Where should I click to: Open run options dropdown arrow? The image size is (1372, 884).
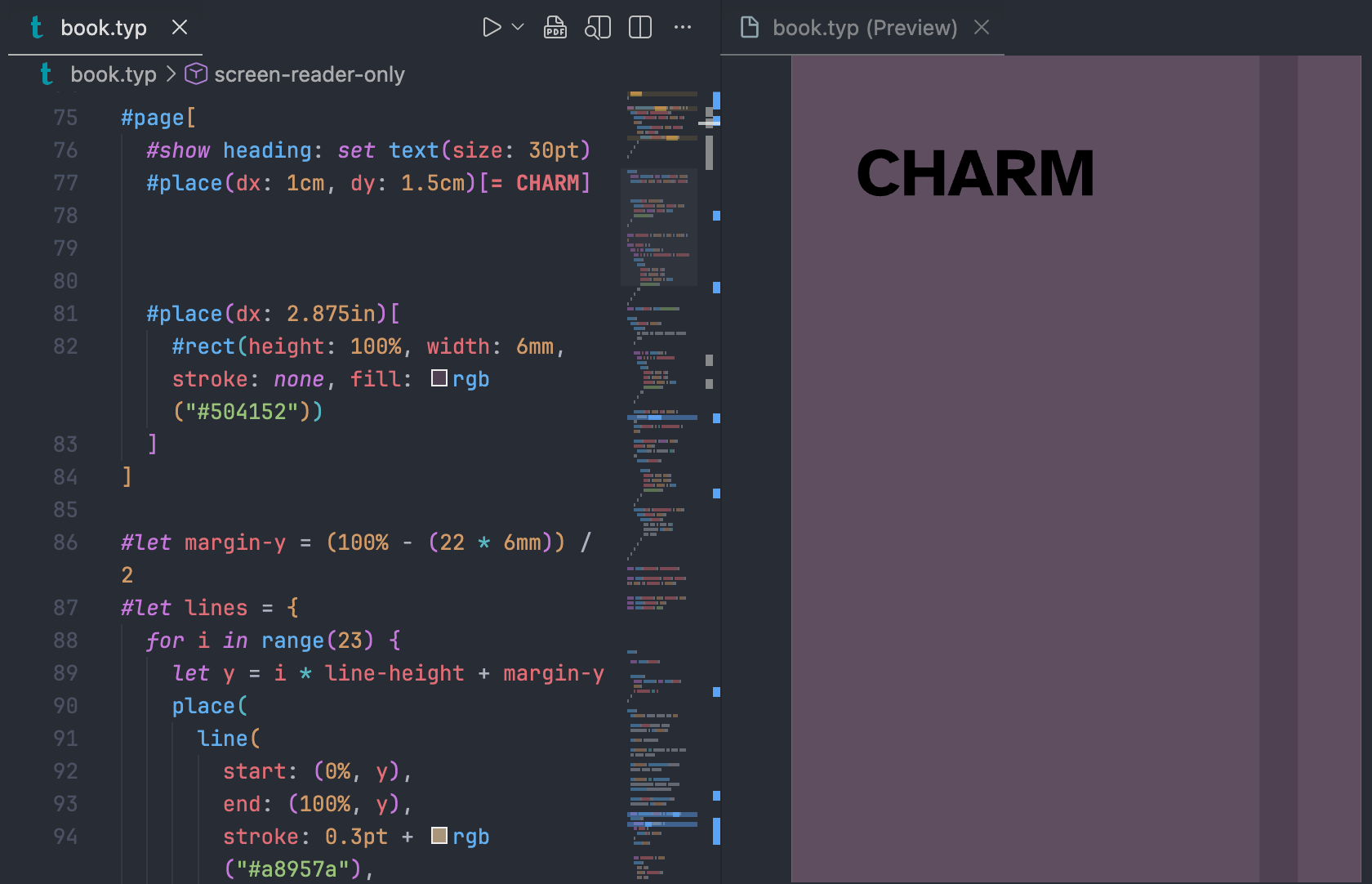[518, 28]
